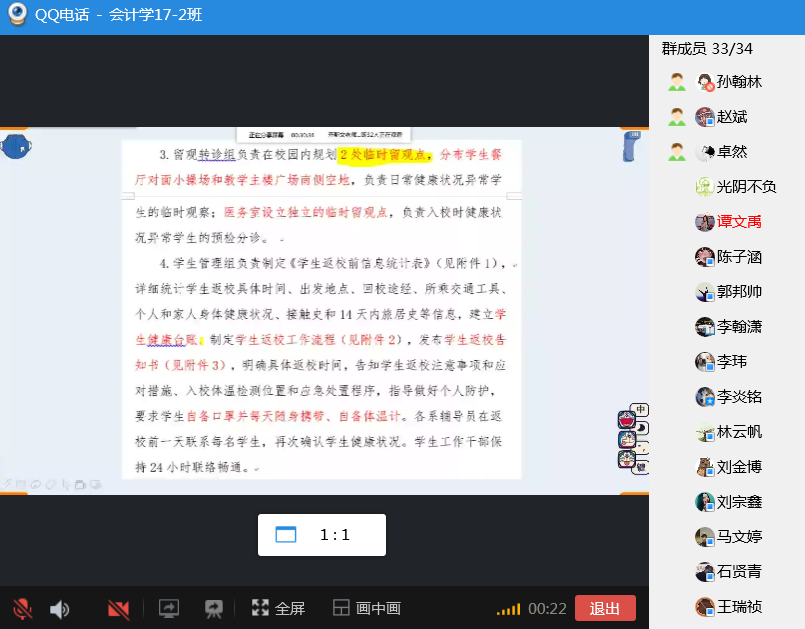Click 陈子涵's avatar icon

tap(705, 257)
